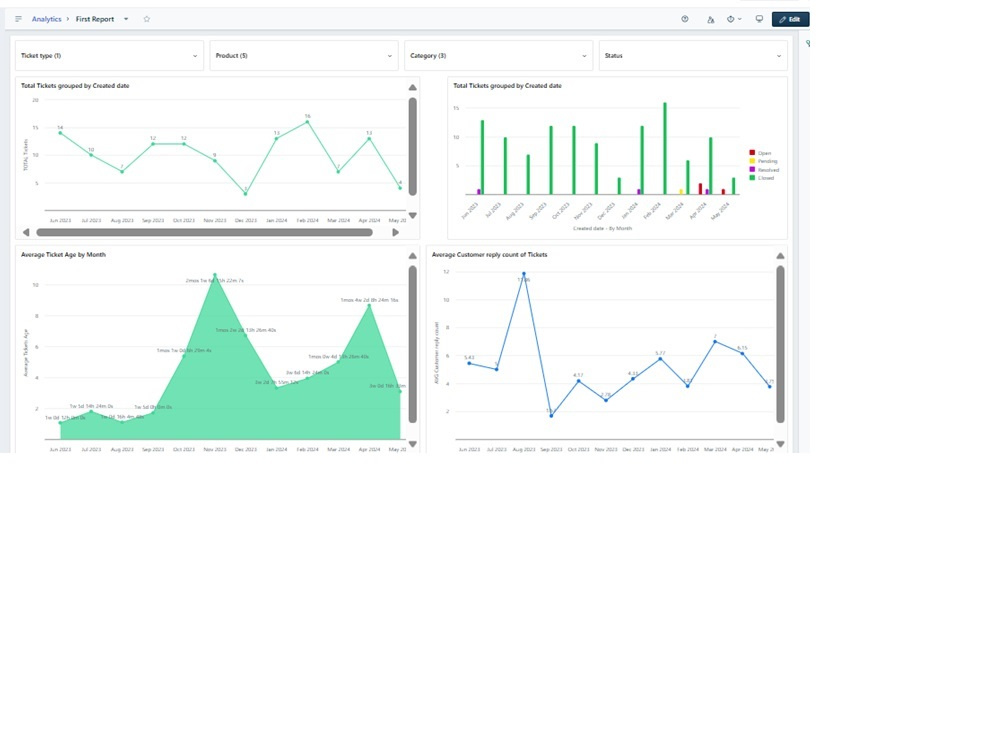The height and width of the screenshot is (750, 1000).
Task: Toggle the Pending legend entry in bar chart
Action: pyautogui.click(x=763, y=161)
